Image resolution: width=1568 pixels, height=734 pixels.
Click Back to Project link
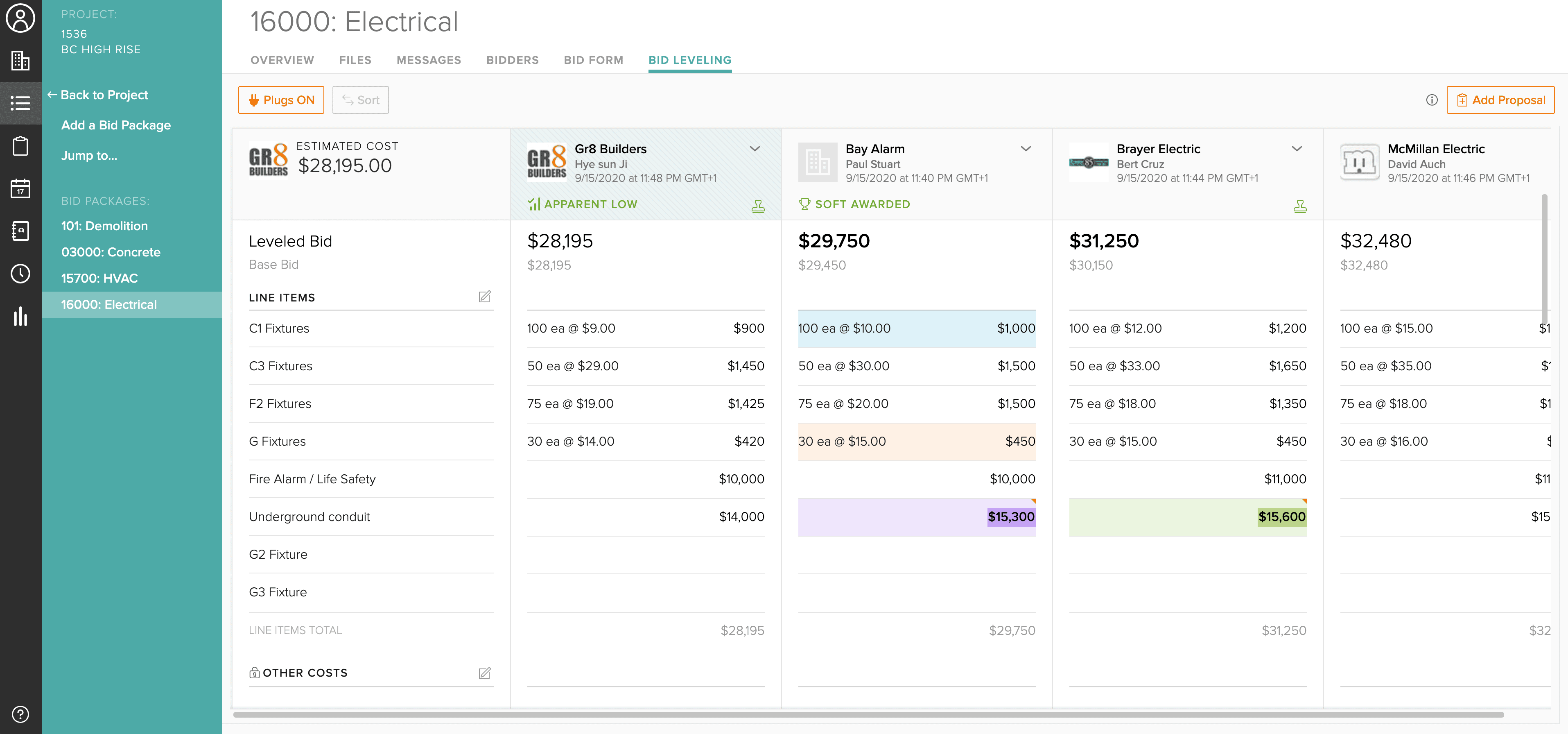[x=98, y=95]
